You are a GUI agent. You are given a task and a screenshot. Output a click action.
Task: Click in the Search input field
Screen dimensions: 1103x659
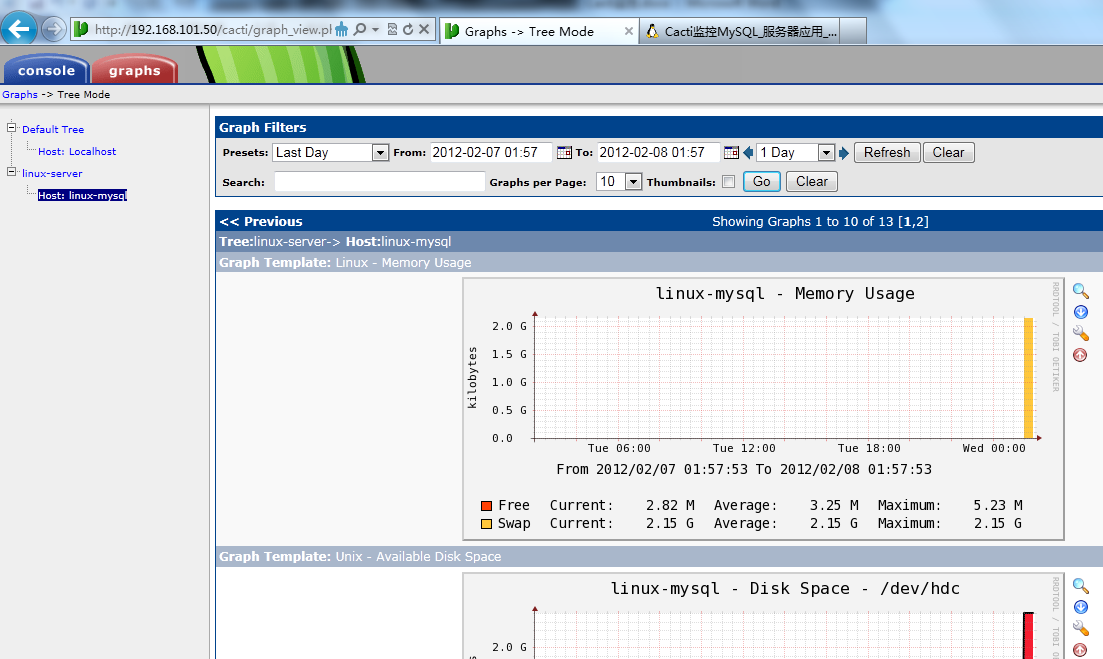(x=380, y=182)
